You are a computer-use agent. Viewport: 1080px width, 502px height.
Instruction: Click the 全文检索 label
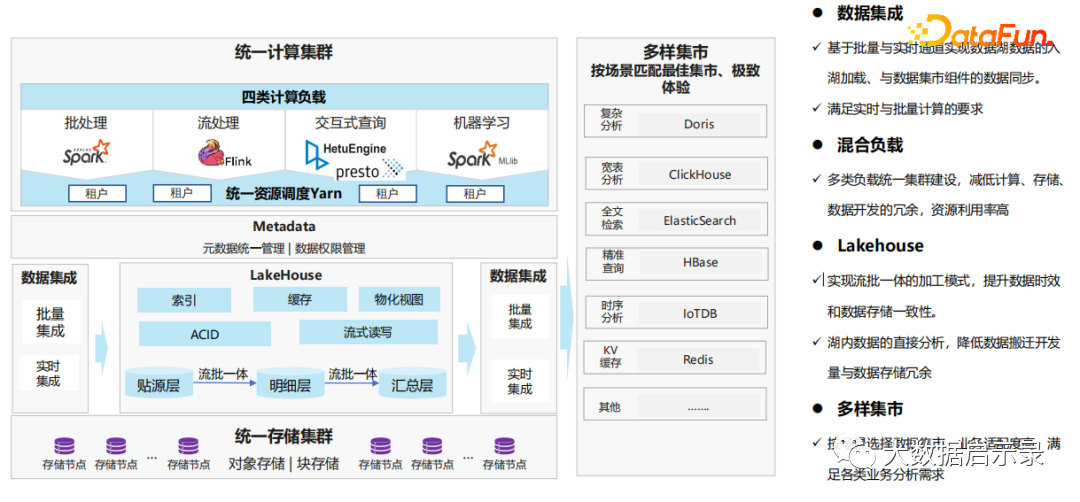click(611, 219)
